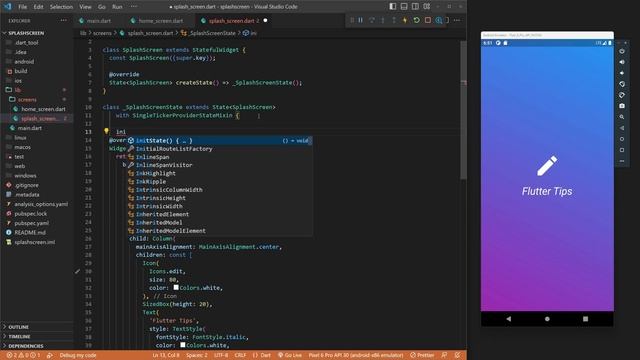Switch to home_screen.dart tab
Image resolution: width=640 pixels, height=360 pixels.
click(x=160, y=20)
